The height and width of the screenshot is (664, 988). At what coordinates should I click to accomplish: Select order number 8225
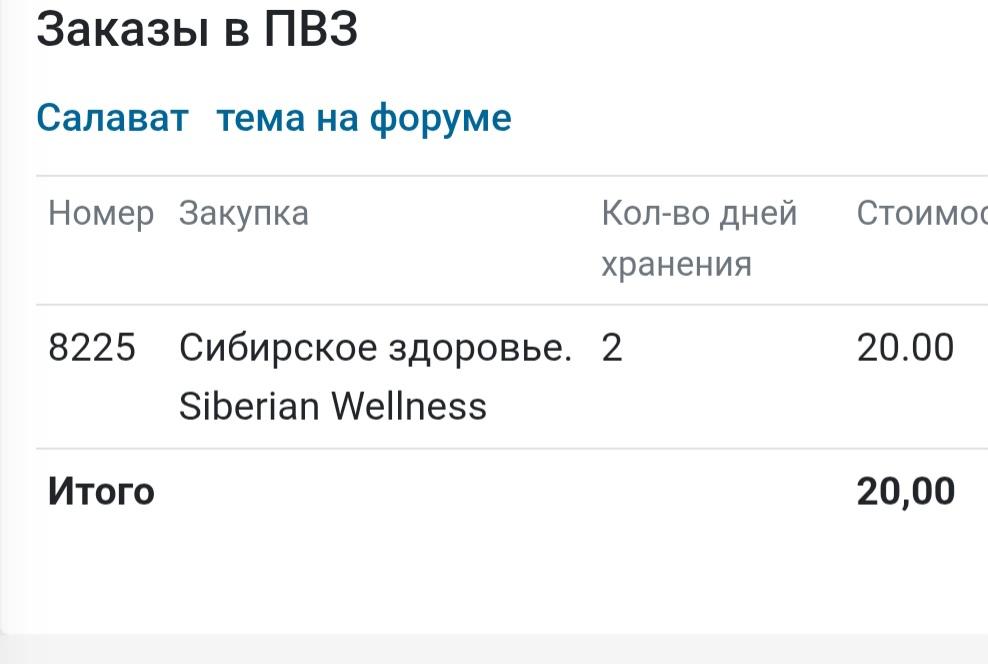[x=91, y=348]
